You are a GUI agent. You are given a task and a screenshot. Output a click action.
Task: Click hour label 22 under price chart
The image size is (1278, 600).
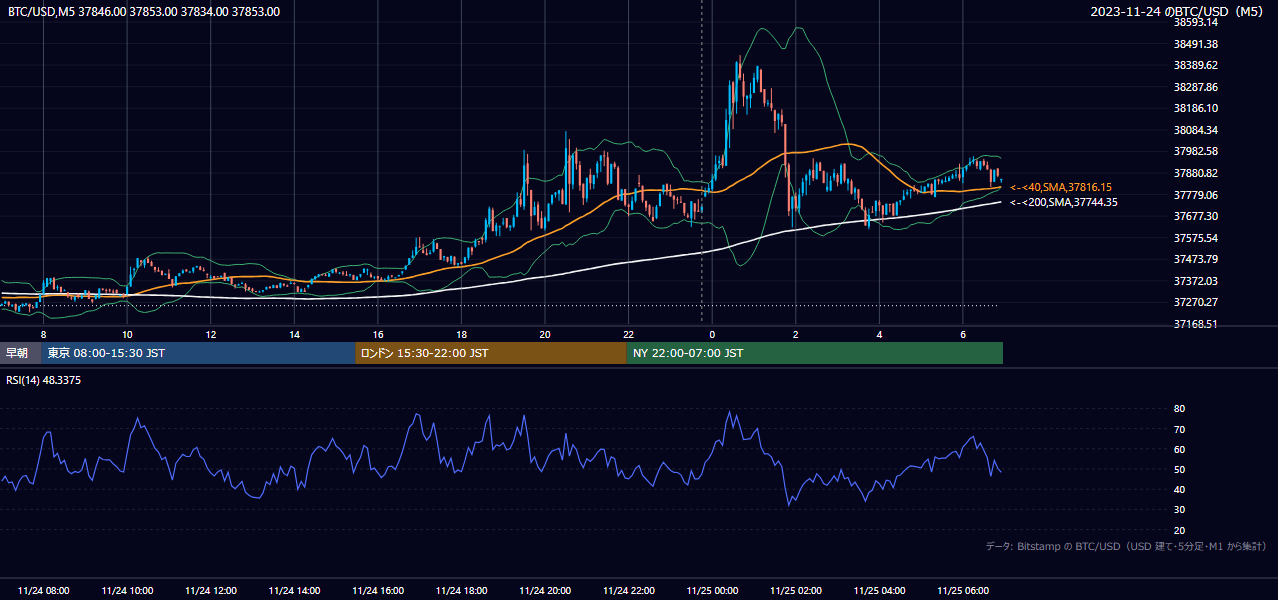click(628, 334)
